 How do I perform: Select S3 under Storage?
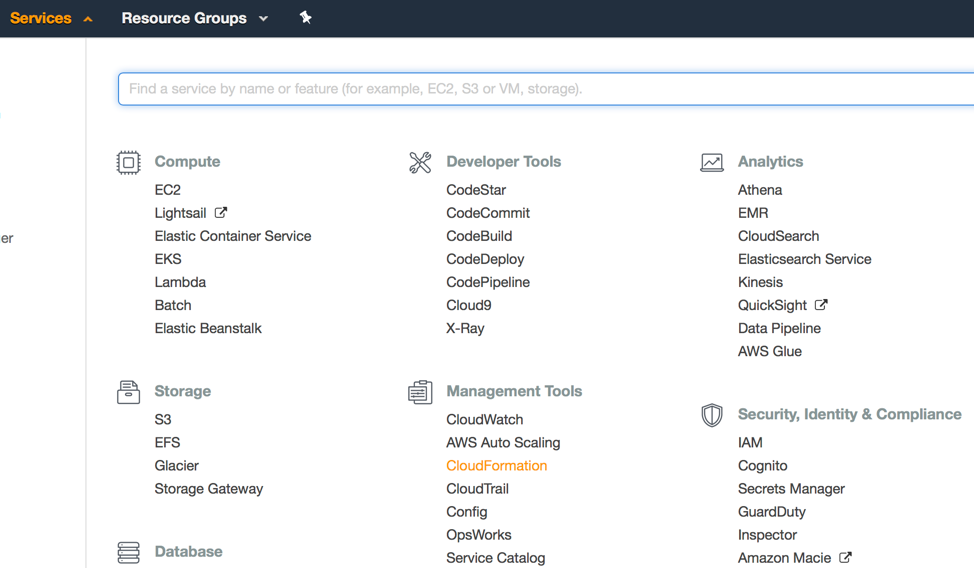tap(163, 419)
